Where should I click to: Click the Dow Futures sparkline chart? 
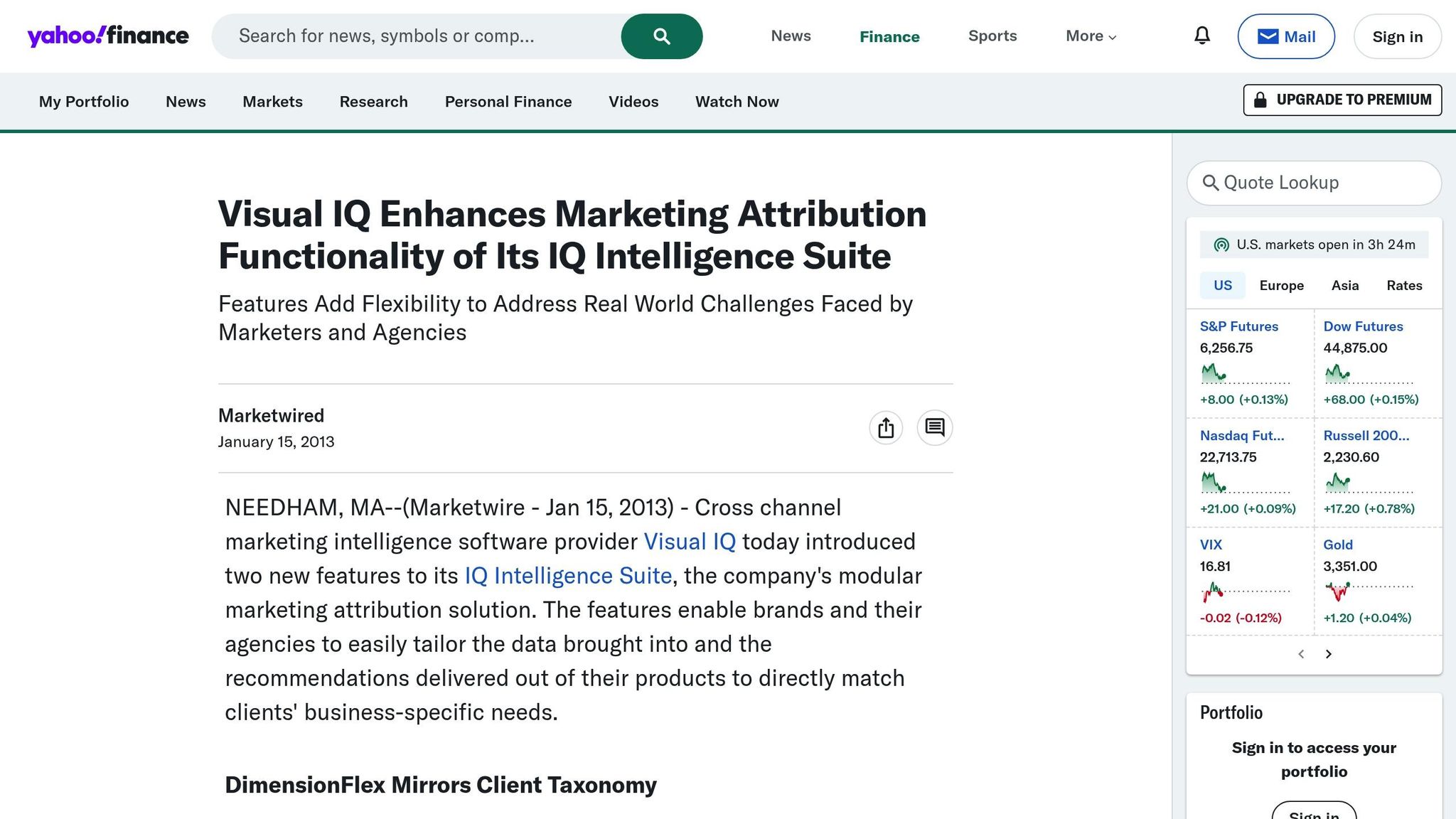(x=1368, y=373)
